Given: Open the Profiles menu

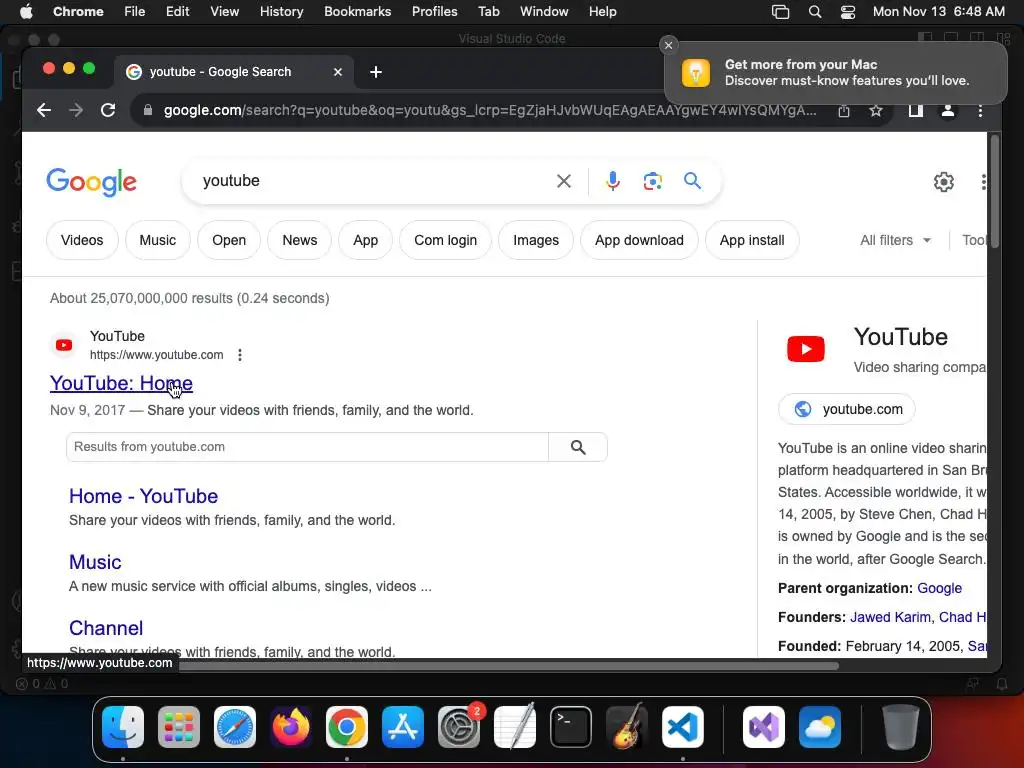Looking at the screenshot, I should (x=434, y=12).
